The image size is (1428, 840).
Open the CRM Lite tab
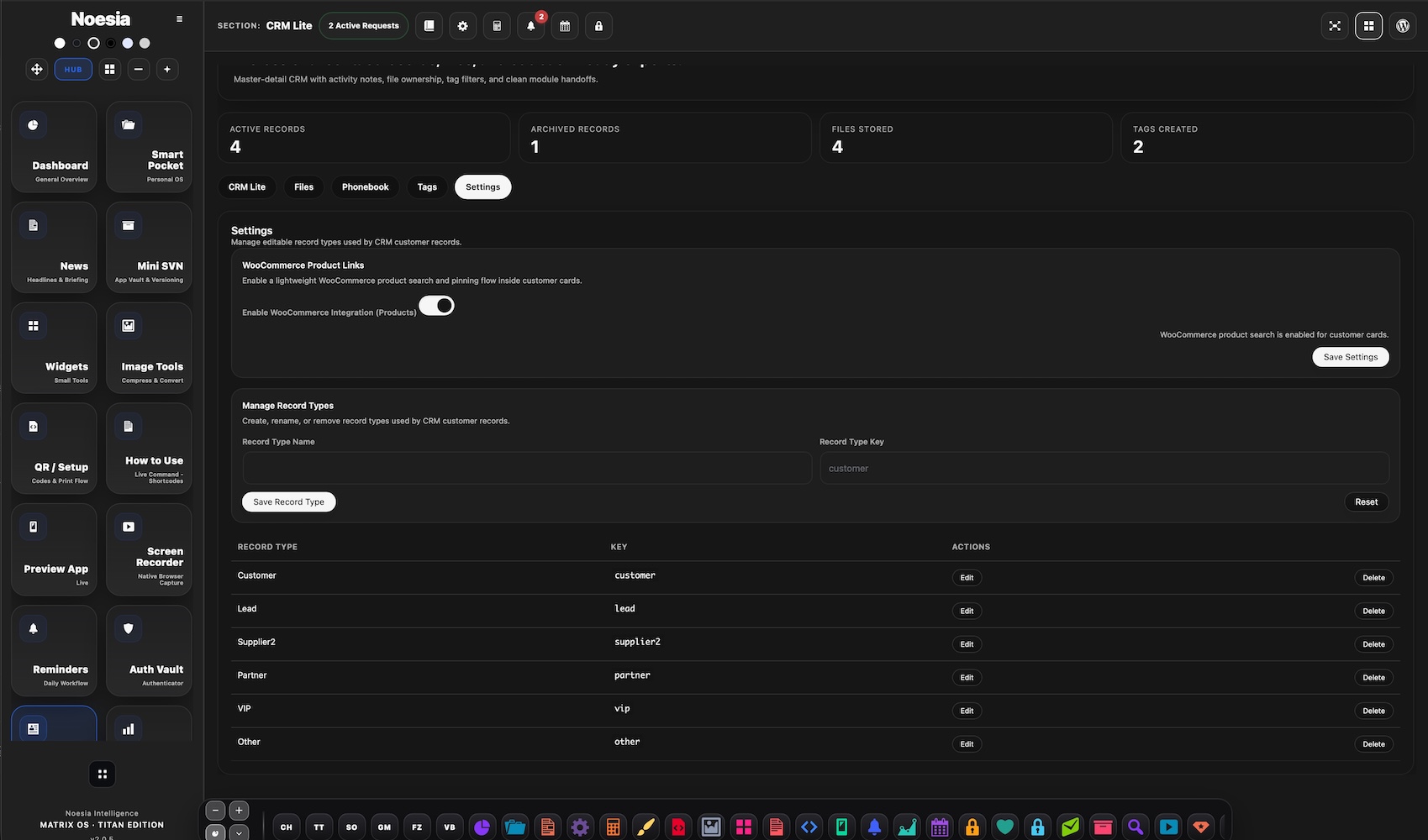tap(247, 187)
